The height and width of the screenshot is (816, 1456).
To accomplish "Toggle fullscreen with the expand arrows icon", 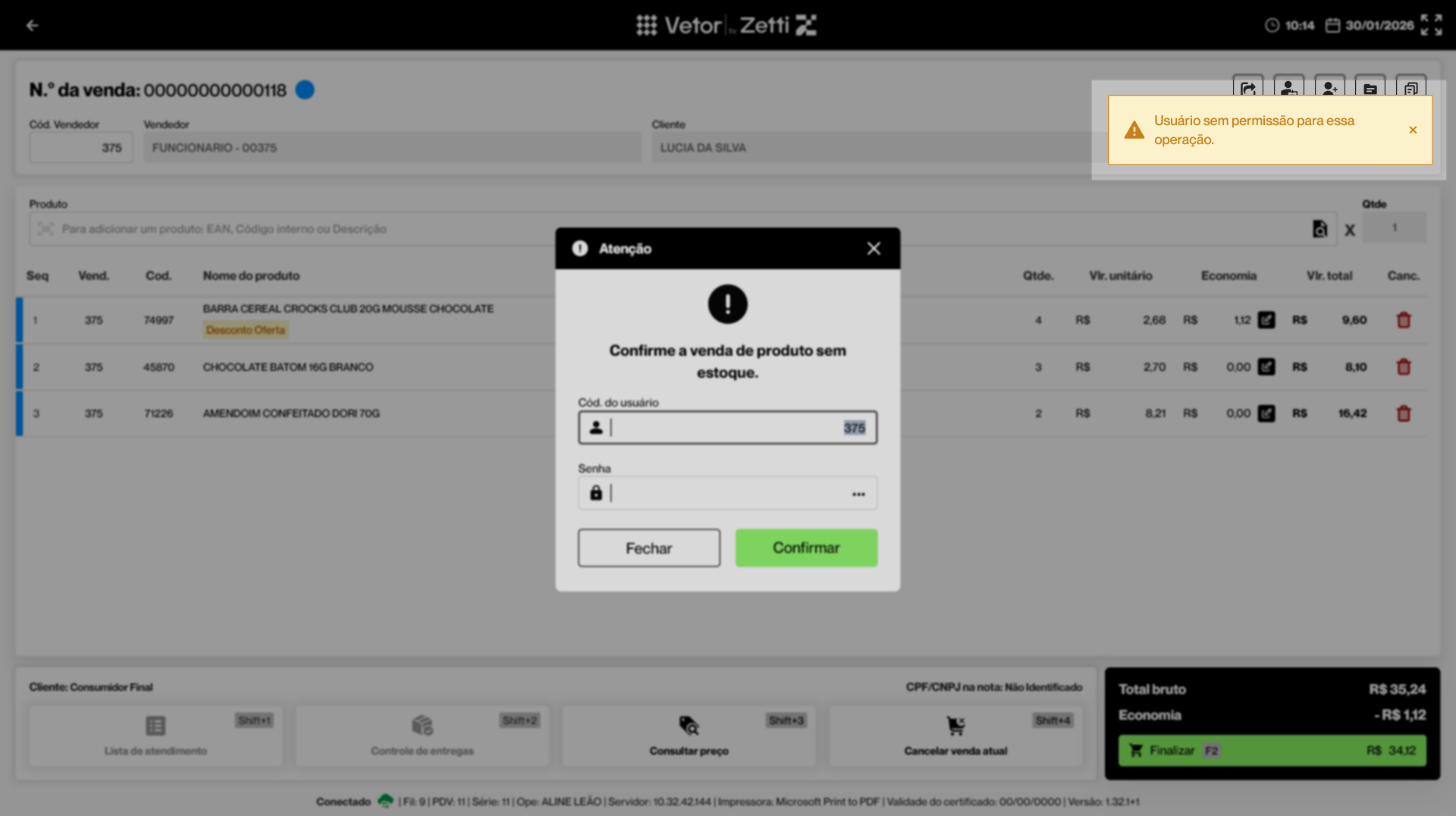I will (1431, 25).
